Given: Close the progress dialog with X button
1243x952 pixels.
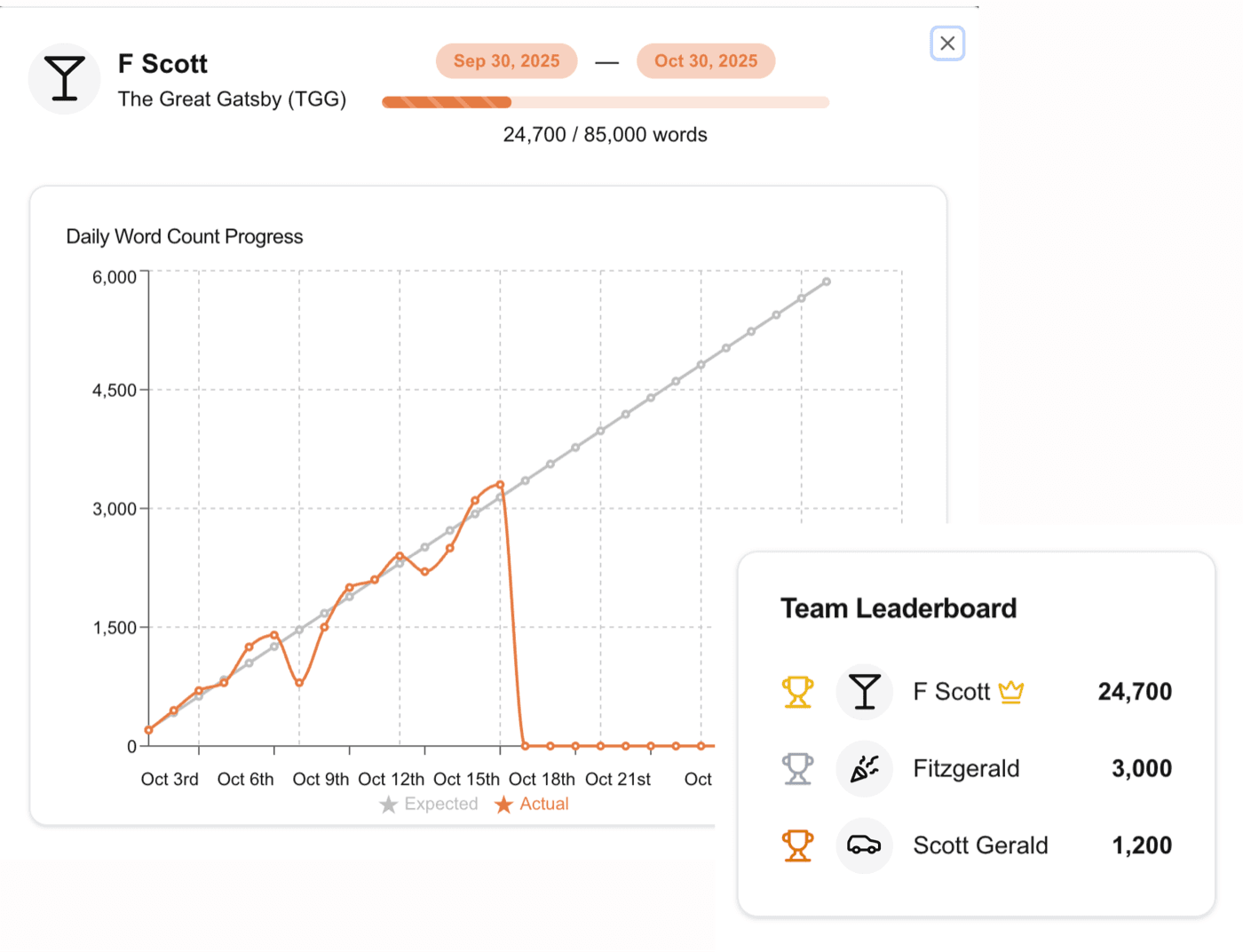Looking at the screenshot, I should pos(947,44).
